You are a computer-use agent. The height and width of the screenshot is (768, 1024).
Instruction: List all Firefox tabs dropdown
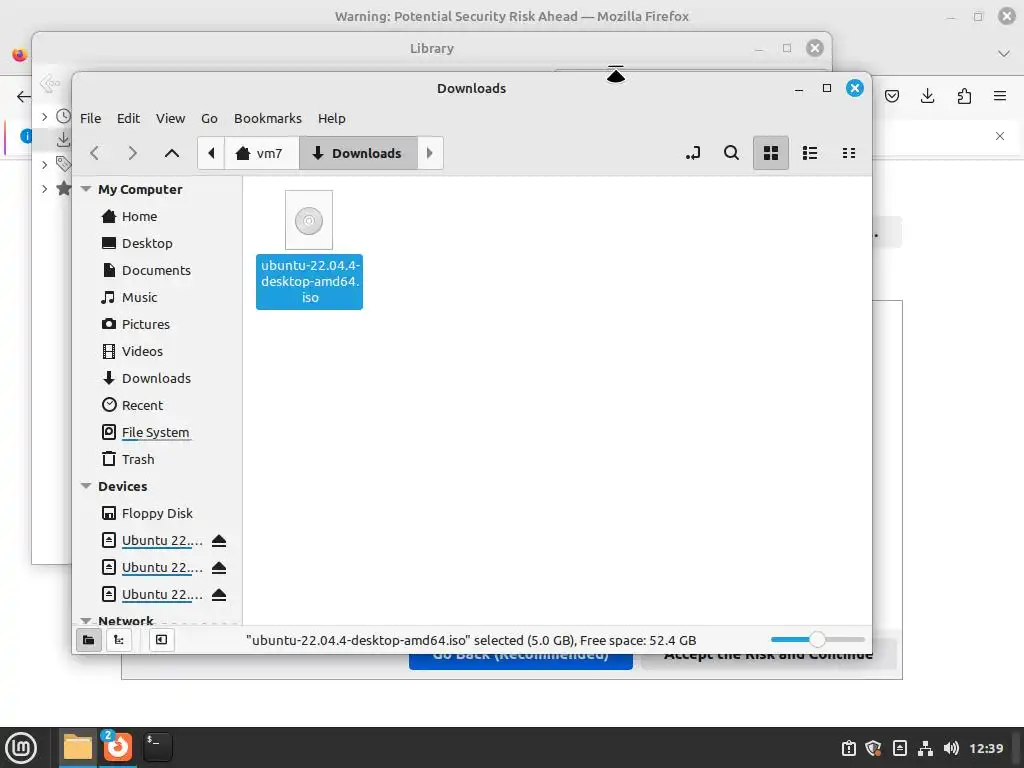tap(1004, 54)
